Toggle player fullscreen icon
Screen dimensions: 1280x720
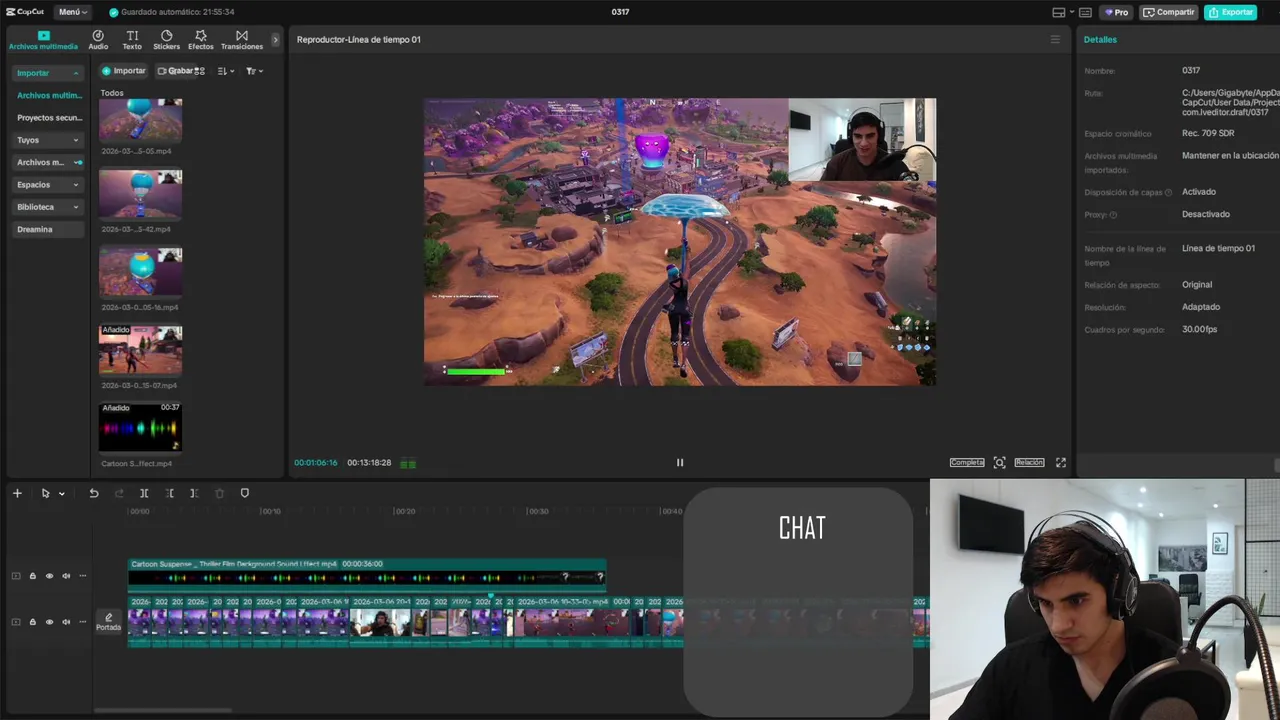point(1061,462)
